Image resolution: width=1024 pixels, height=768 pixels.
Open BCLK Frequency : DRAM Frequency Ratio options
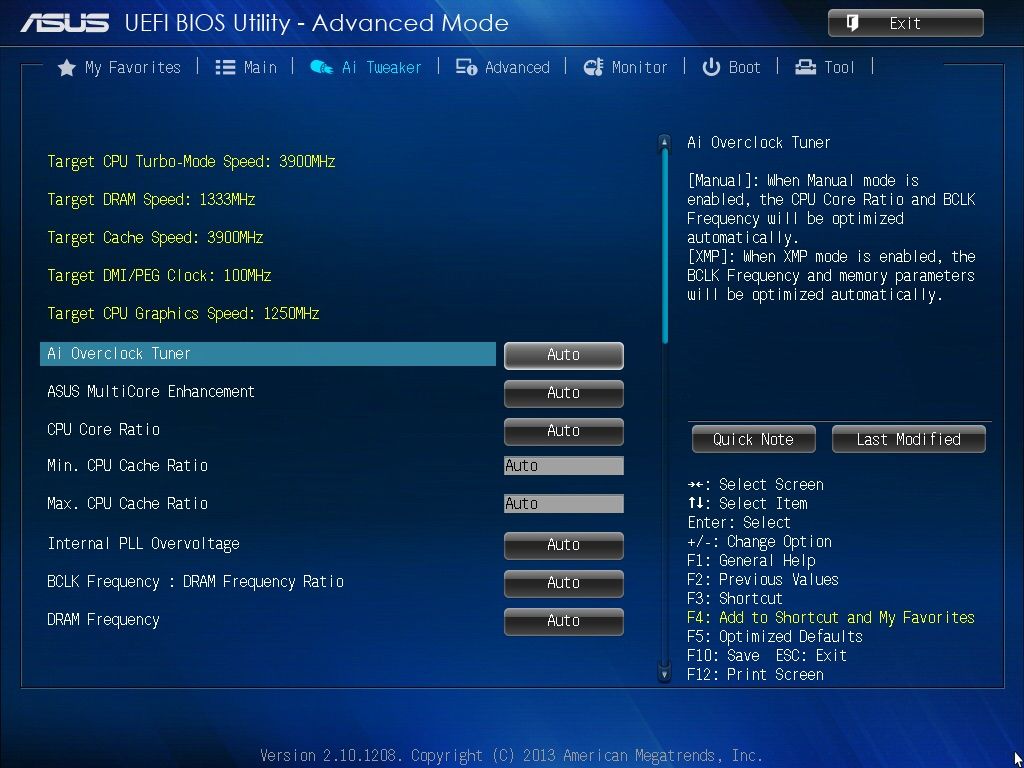click(x=563, y=583)
